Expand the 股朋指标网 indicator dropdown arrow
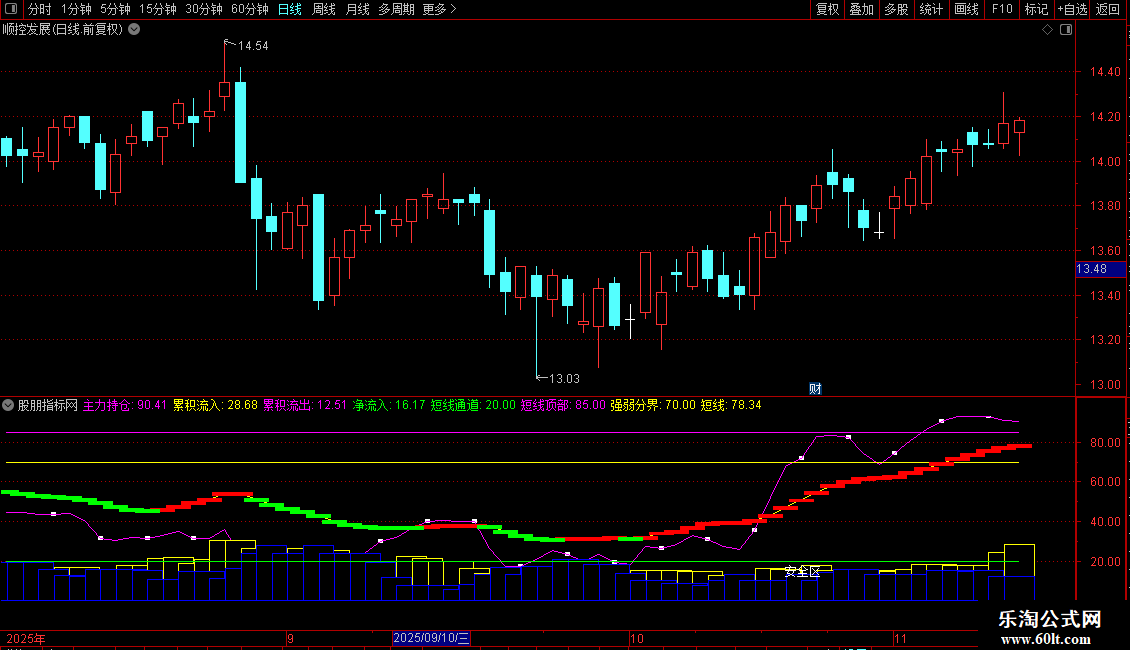 click(x=8, y=405)
